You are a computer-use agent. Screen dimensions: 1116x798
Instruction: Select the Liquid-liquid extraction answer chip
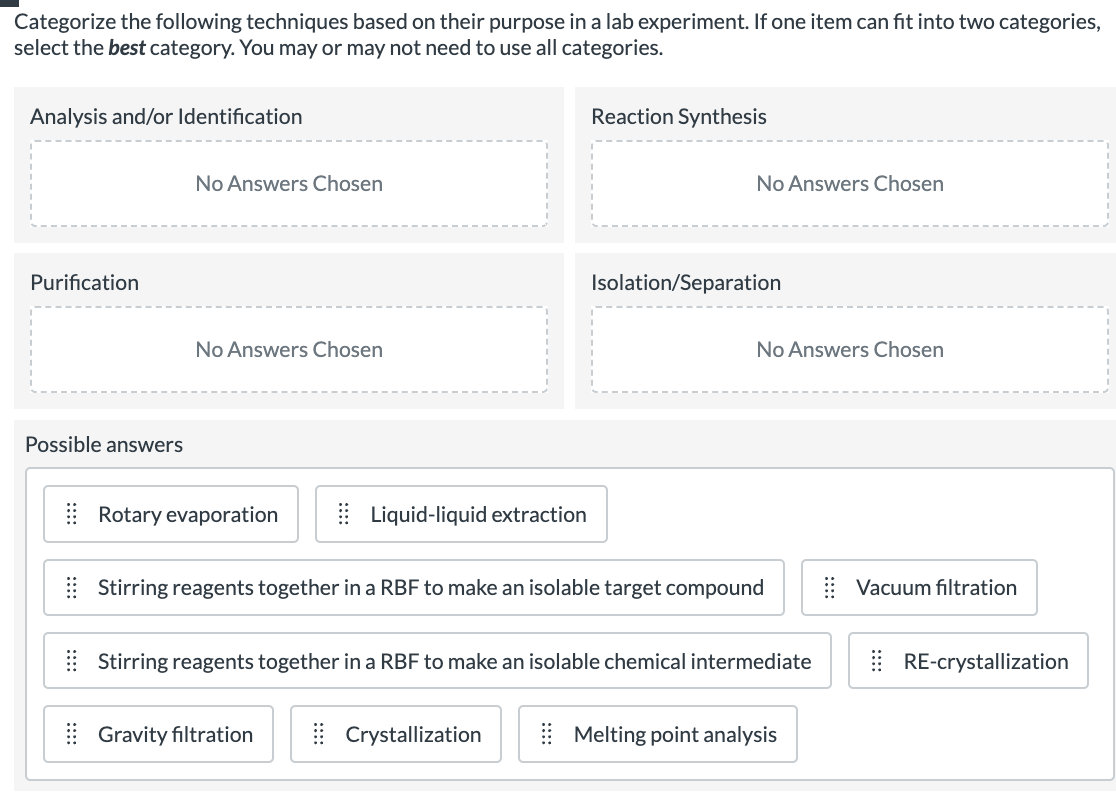point(478,515)
